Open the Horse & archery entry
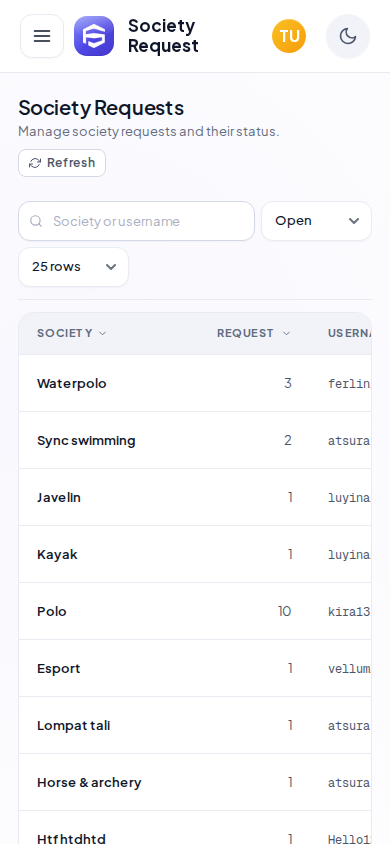This screenshot has height=844, width=390. (195, 783)
